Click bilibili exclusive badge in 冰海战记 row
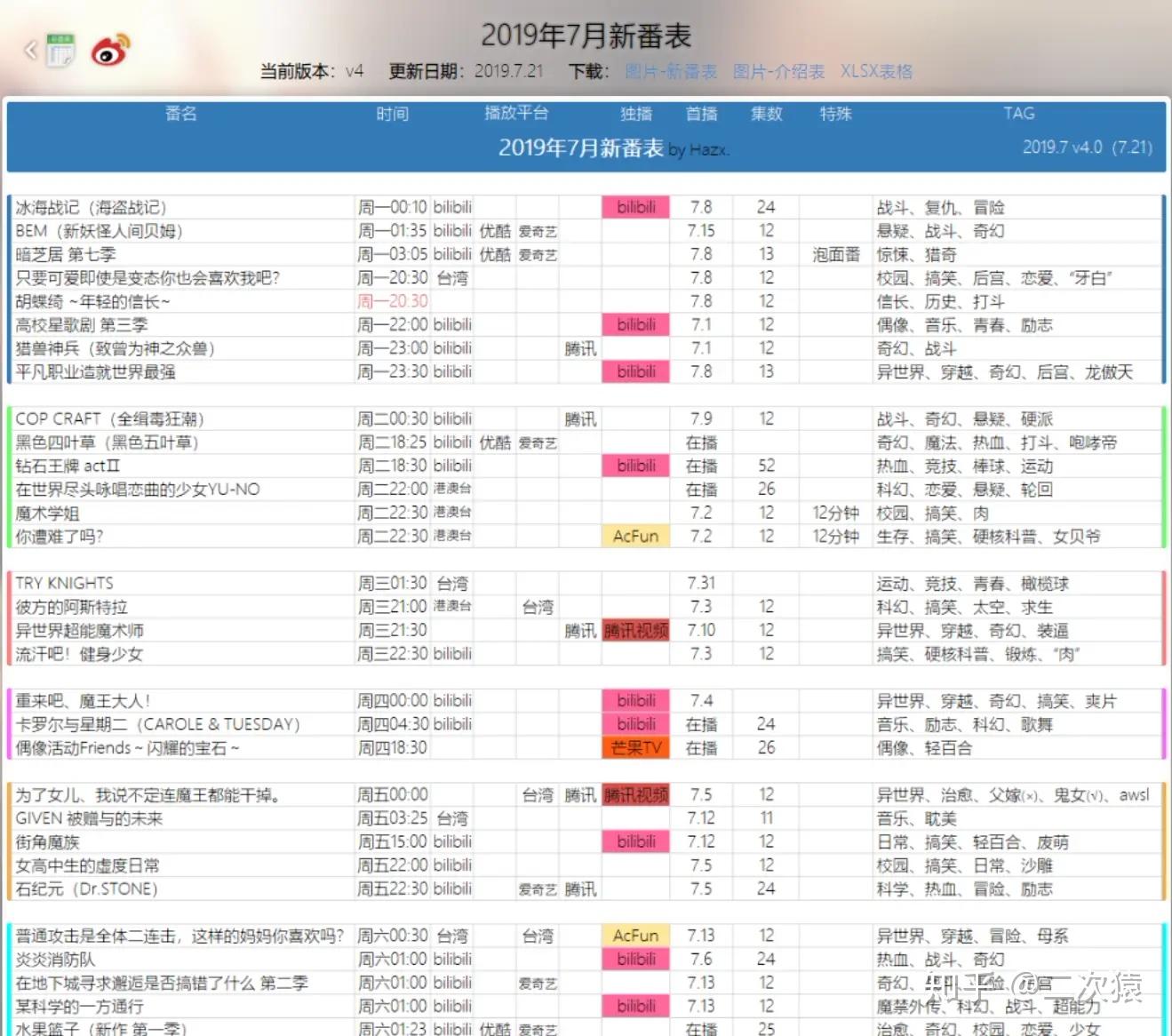Image resolution: width=1172 pixels, height=1036 pixels. (636, 207)
